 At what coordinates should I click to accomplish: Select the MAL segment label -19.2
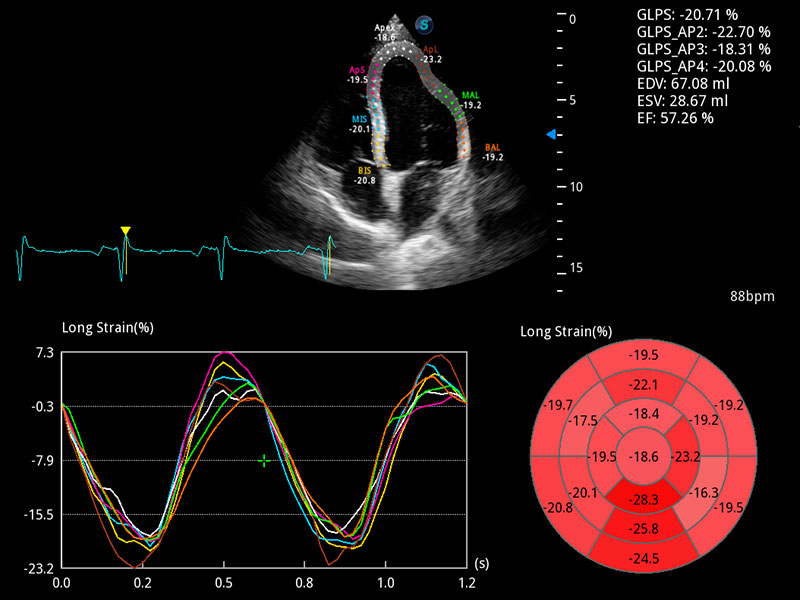coord(470,100)
